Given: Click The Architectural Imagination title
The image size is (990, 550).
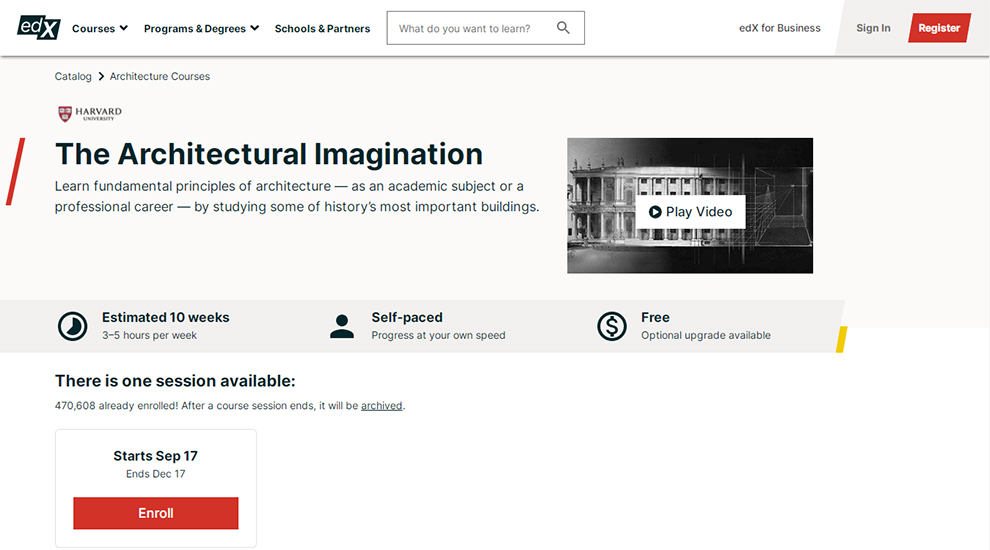Looking at the screenshot, I should pos(269,154).
